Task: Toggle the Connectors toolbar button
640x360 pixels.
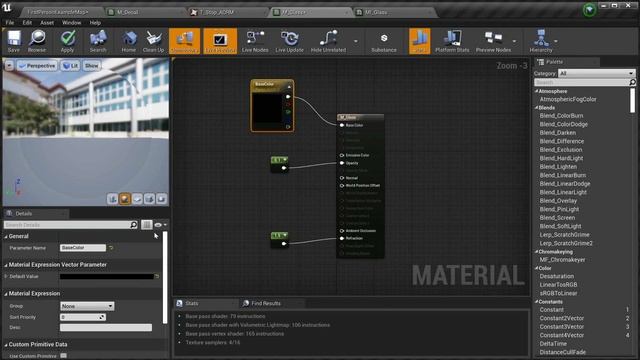Action: 184,41
